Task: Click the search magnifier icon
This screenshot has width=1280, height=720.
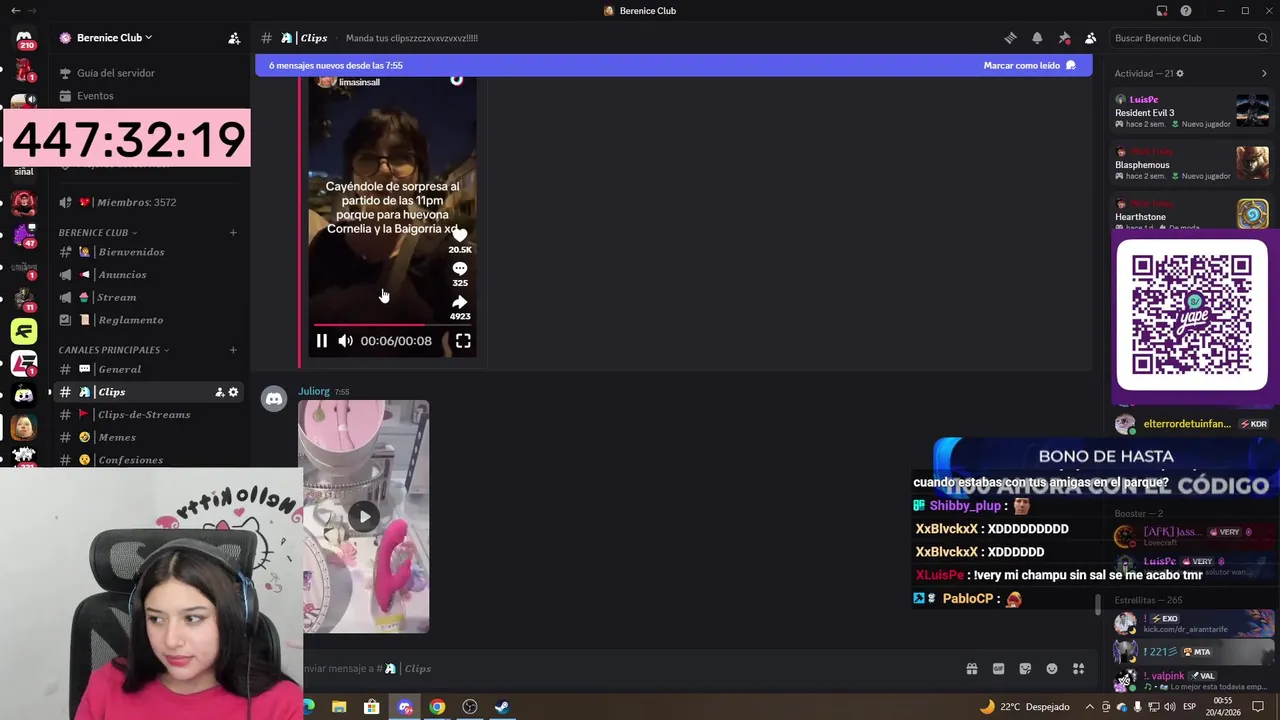Action: tap(1263, 38)
